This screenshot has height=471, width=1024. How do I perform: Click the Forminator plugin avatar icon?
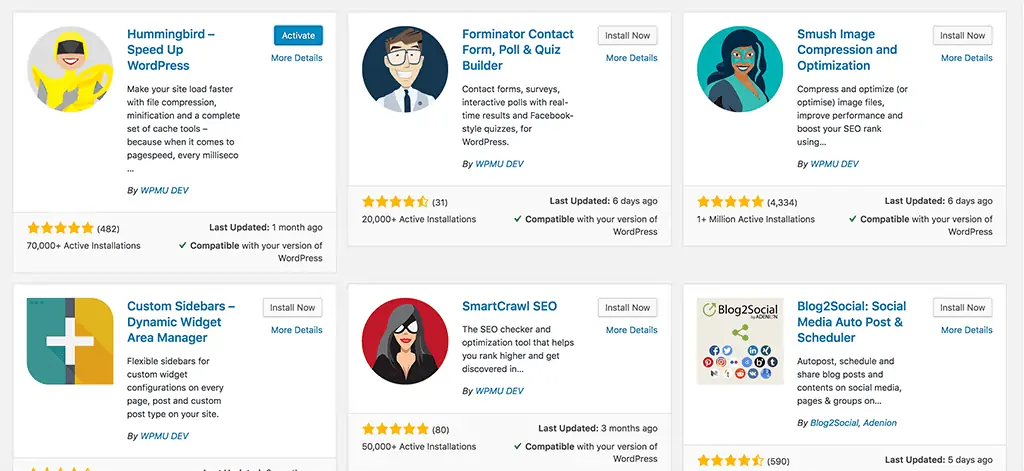[405, 70]
